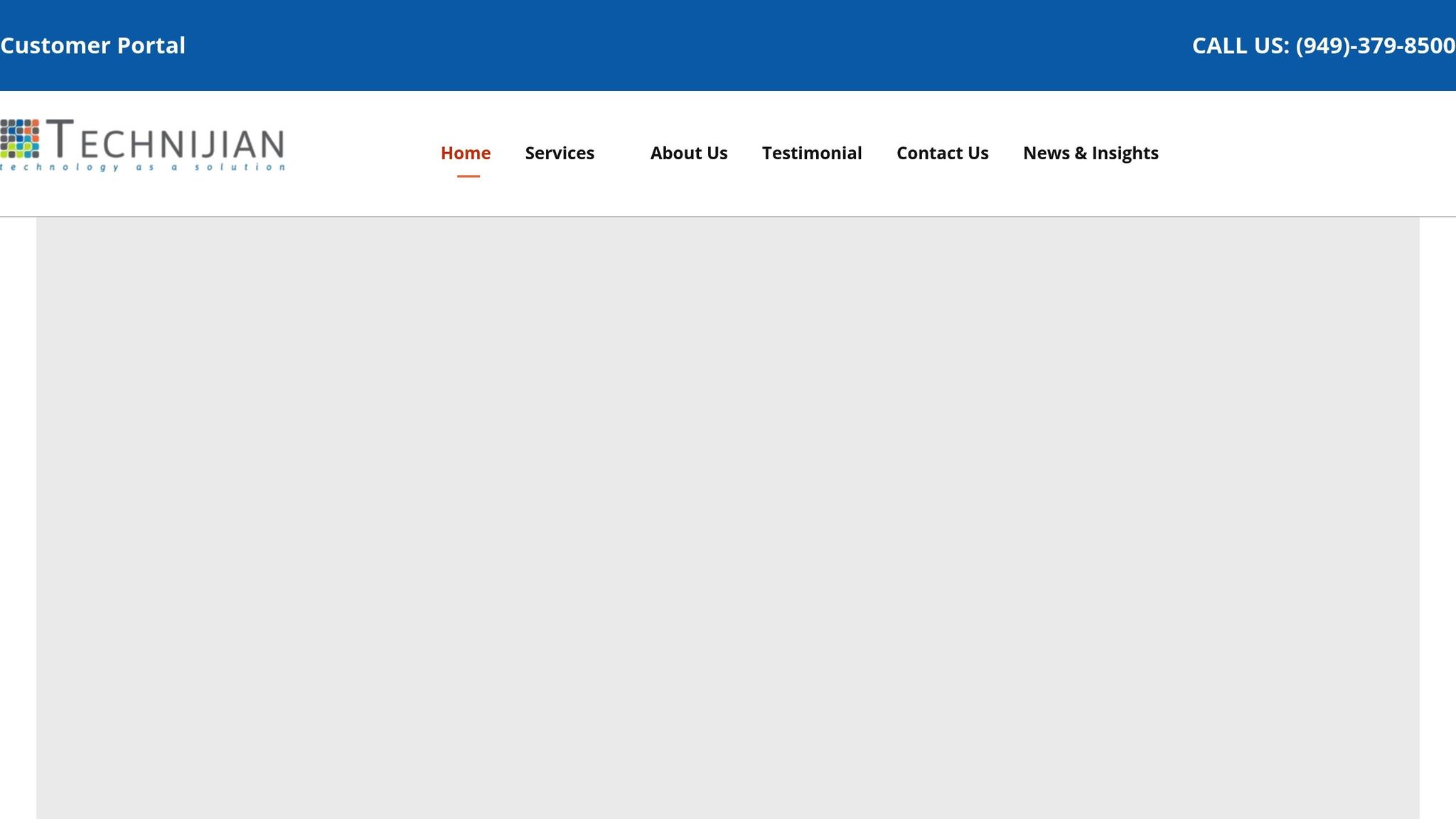The image size is (1456, 819).
Task: Click the 'technology as a solution' tagline
Action: point(142,167)
